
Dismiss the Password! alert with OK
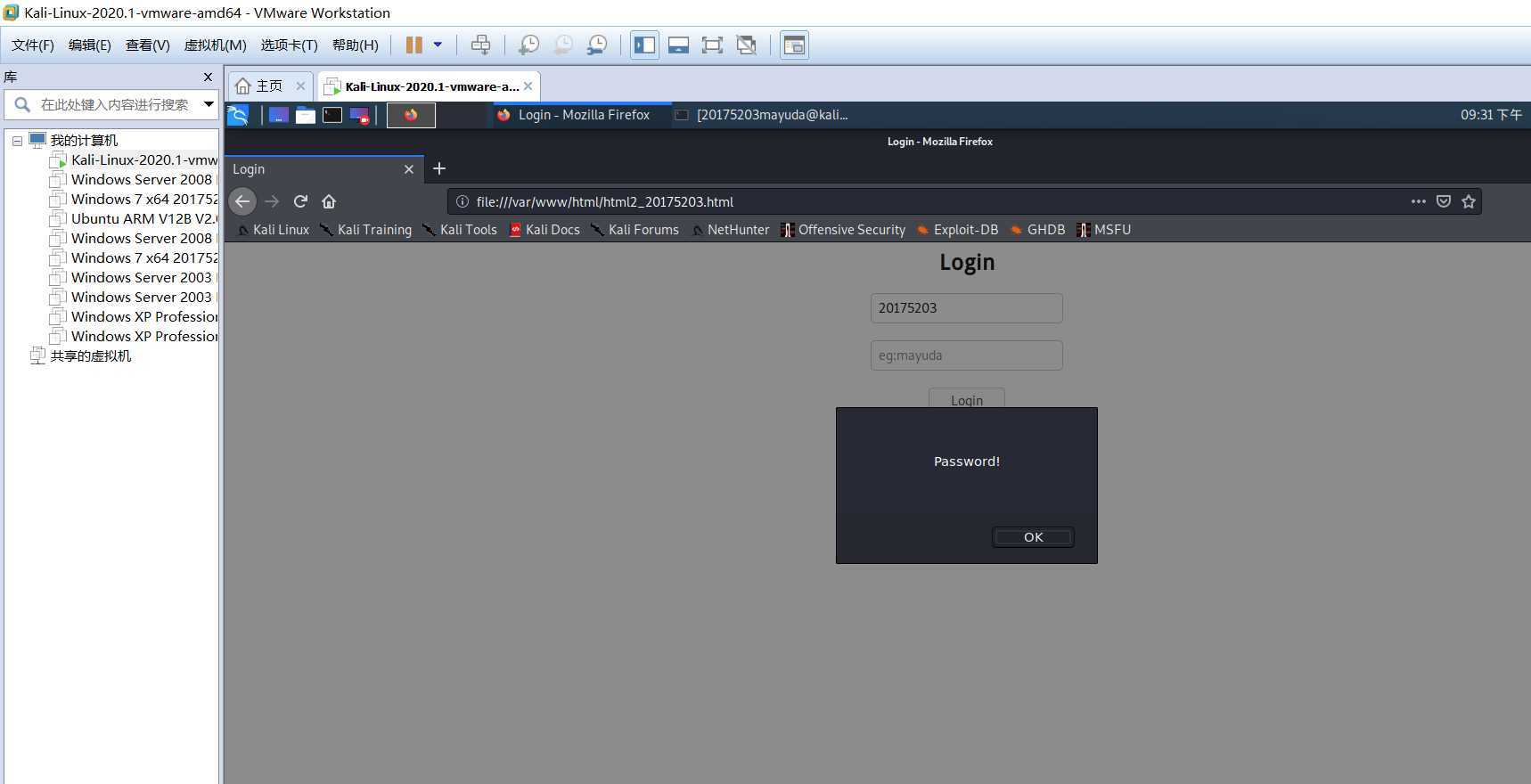click(1033, 537)
